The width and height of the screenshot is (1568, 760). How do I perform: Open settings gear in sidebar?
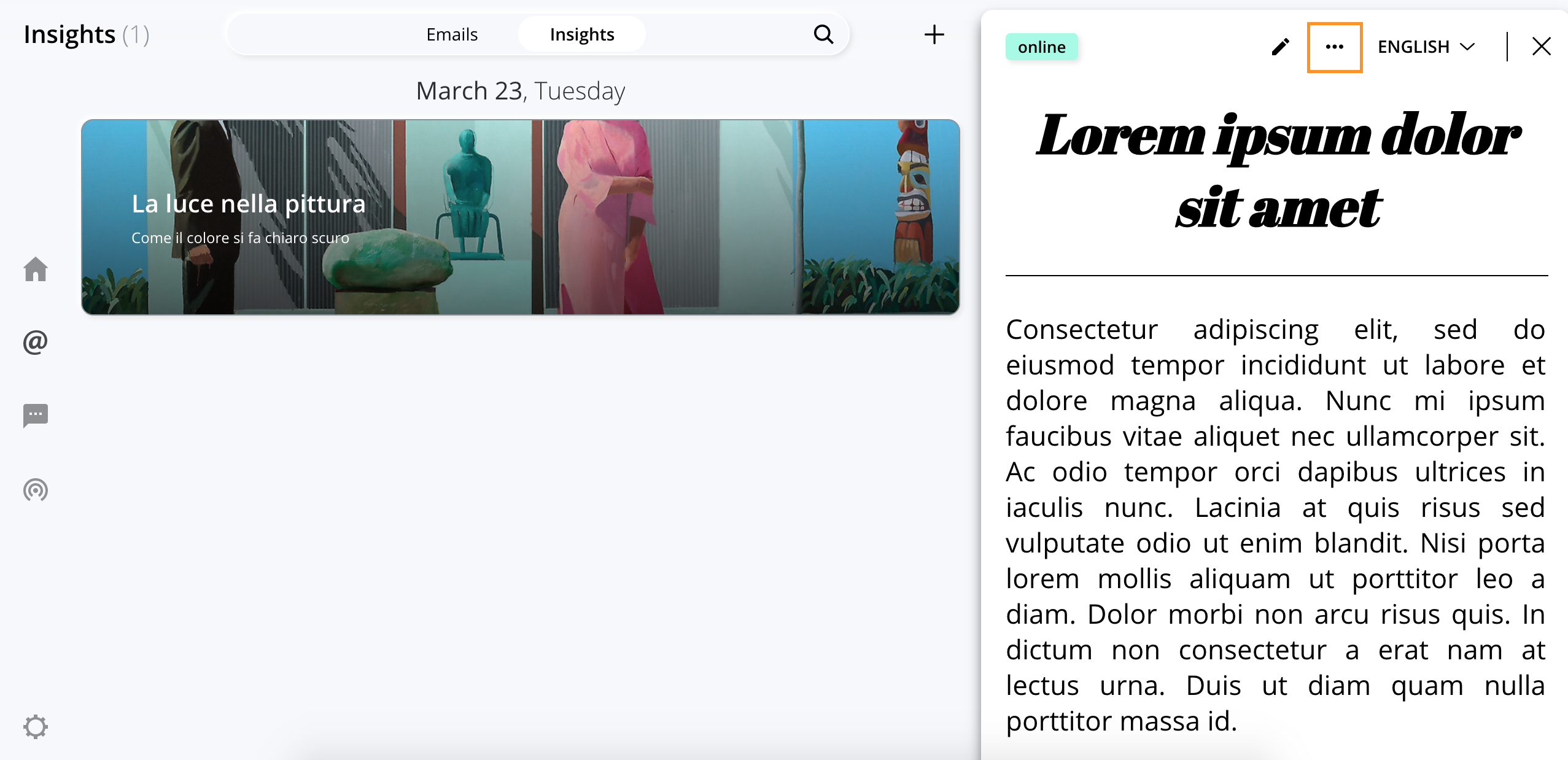point(36,727)
